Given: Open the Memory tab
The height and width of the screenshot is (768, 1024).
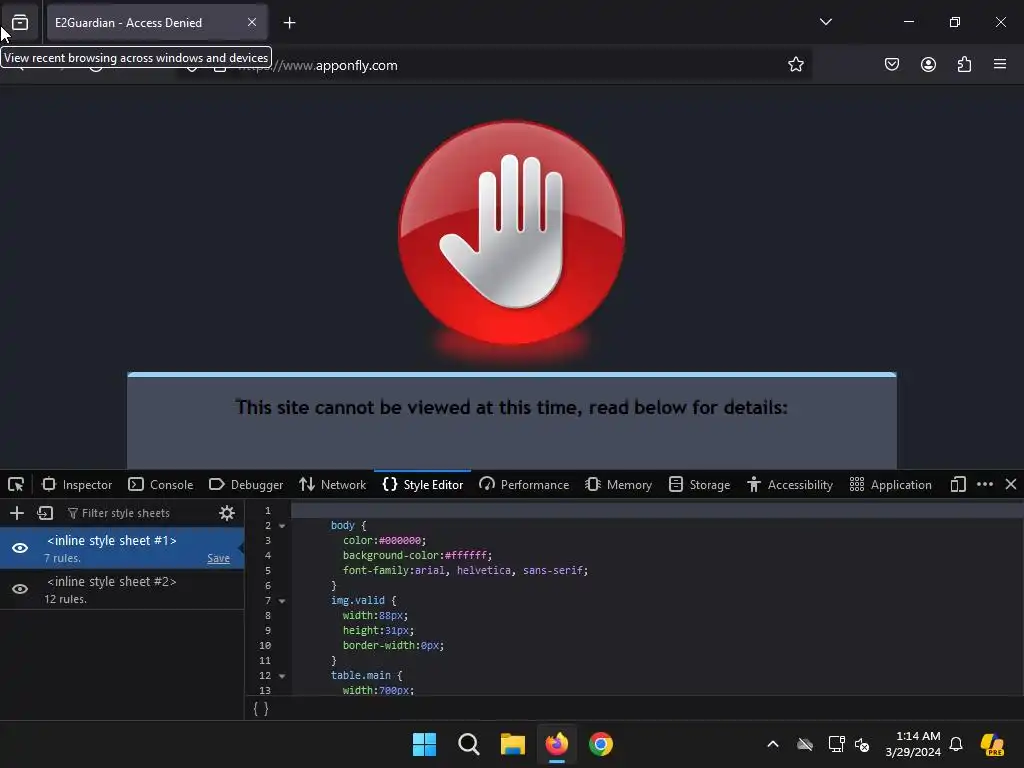Looking at the screenshot, I should click(x=618, y=485).
